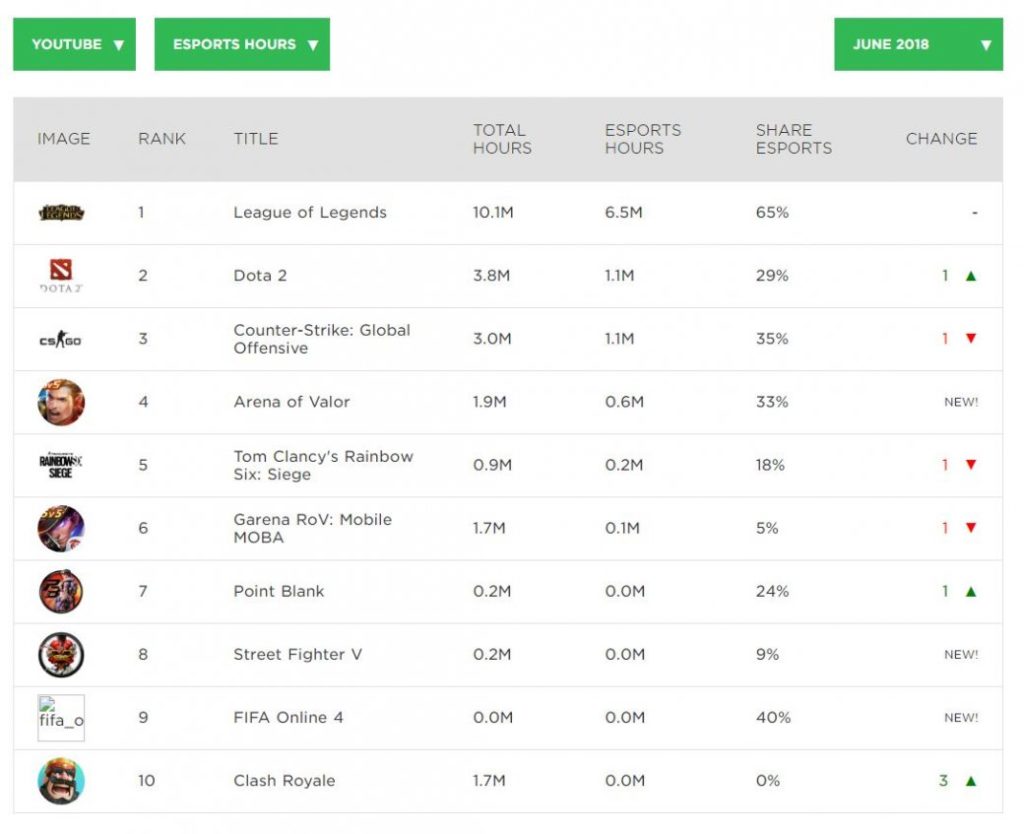Click the Garena RoV game icon
Screen dimensions: 1024x834
(61, 528)
